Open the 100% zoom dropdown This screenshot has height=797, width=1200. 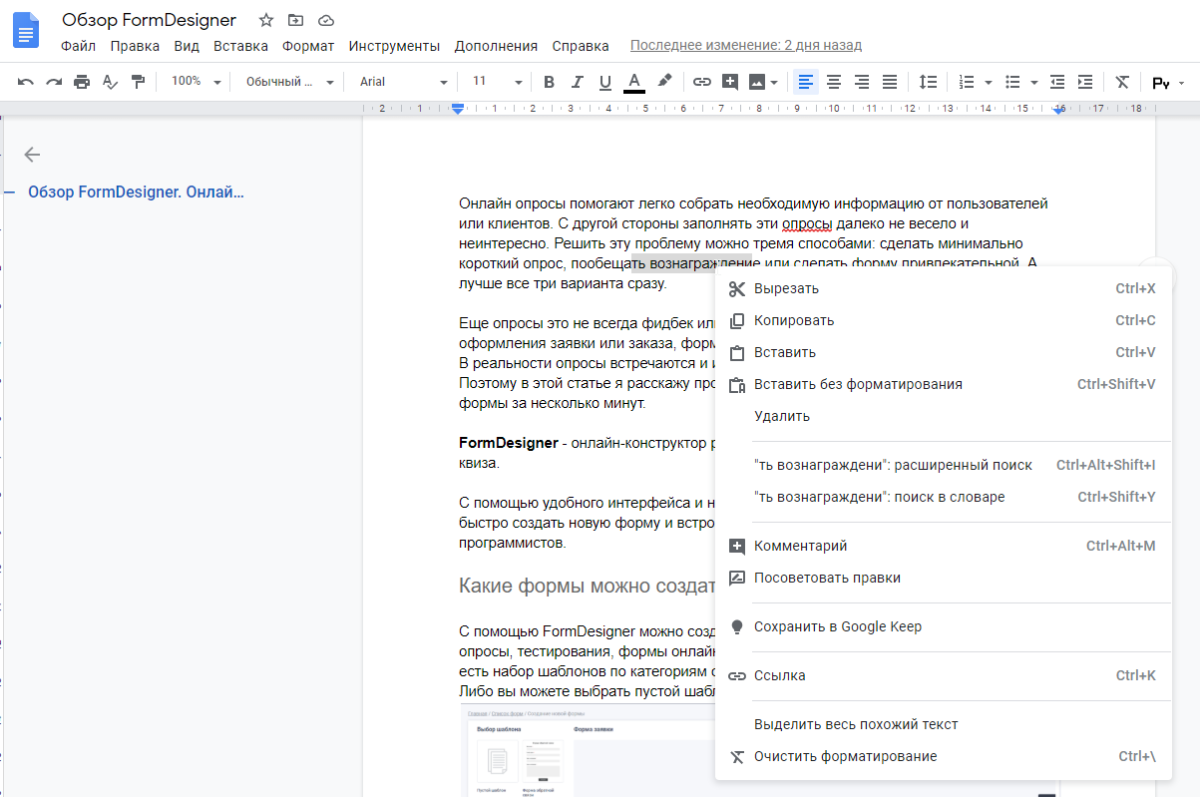(196, 82)
